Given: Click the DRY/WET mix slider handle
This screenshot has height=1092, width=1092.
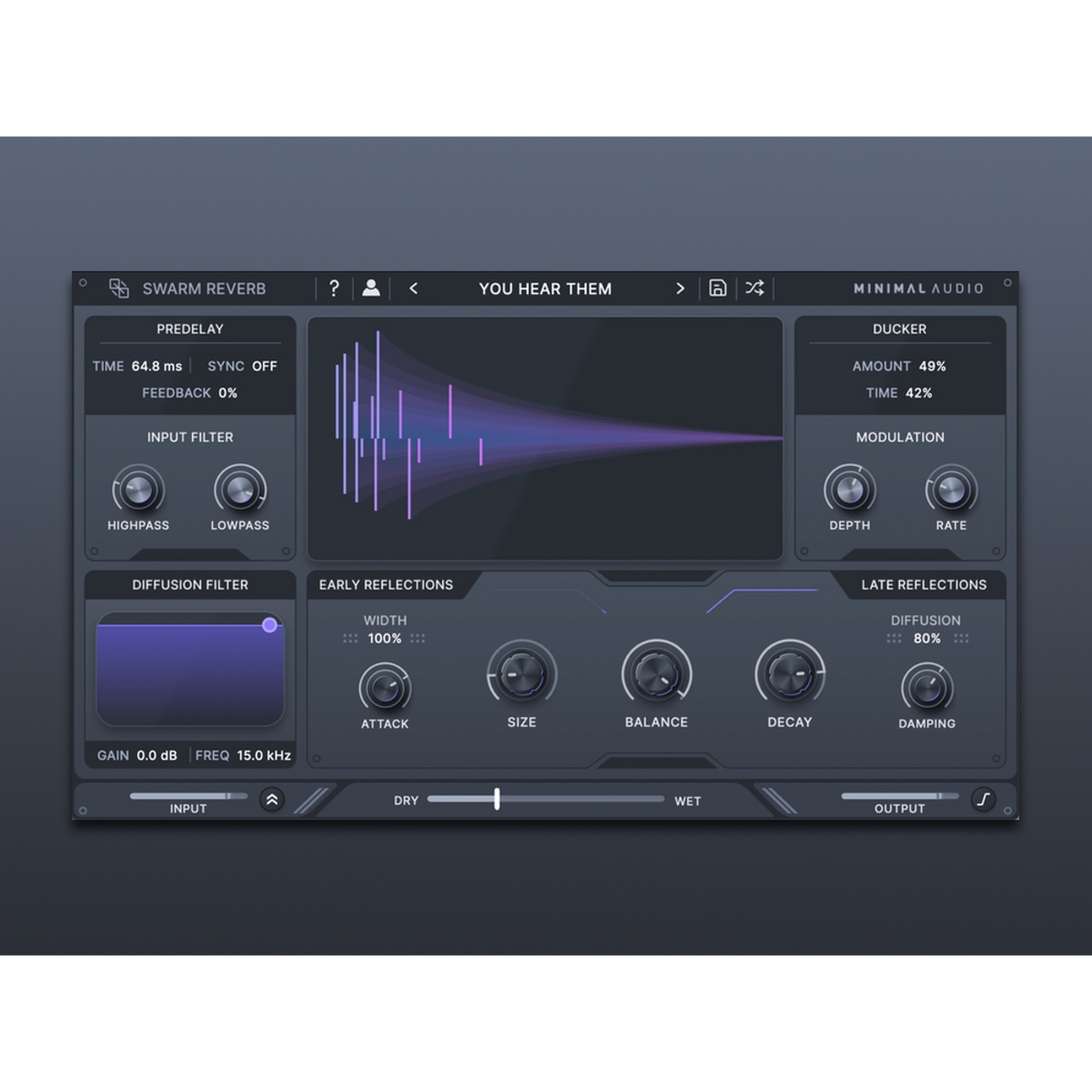Looking at the screenshot, I should (x=497, y=799).
